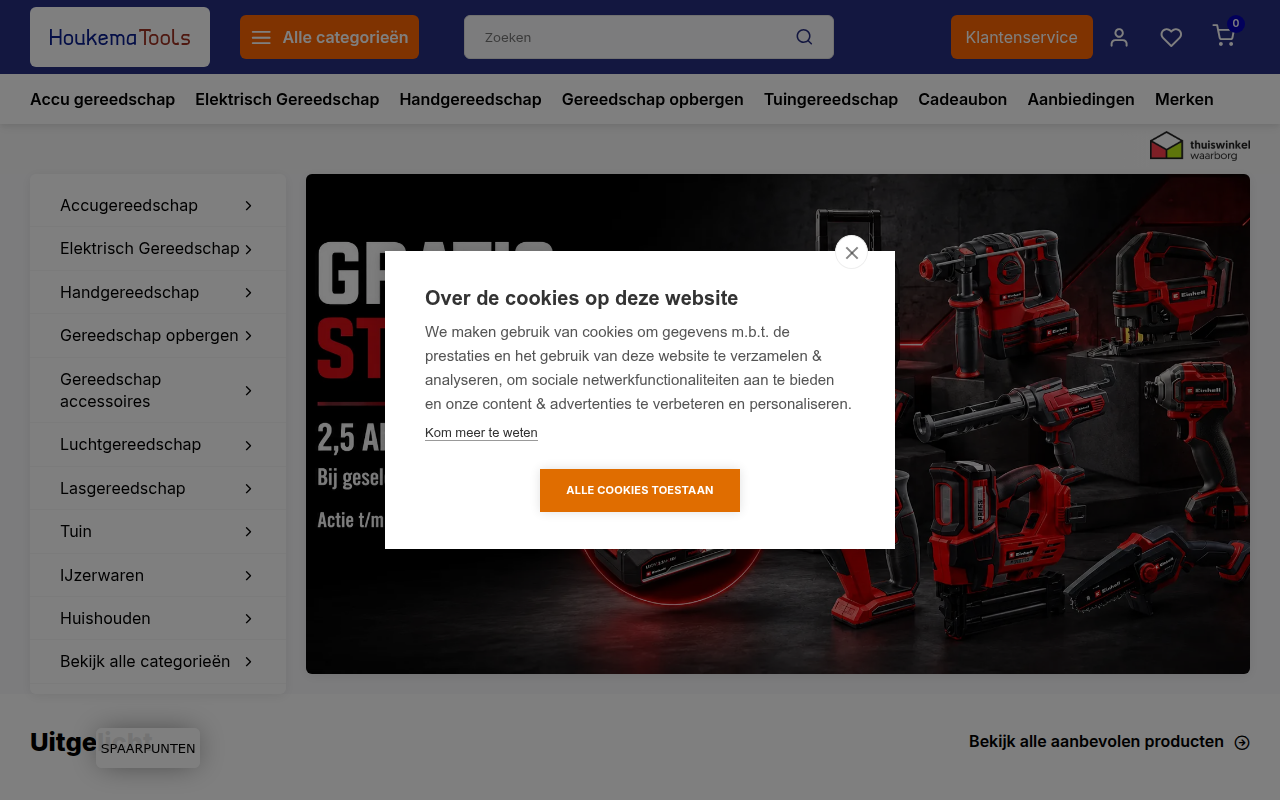Click the HoukemaTools logo
This screenshot has height=800, width=1280.
[x=120, y=37]
